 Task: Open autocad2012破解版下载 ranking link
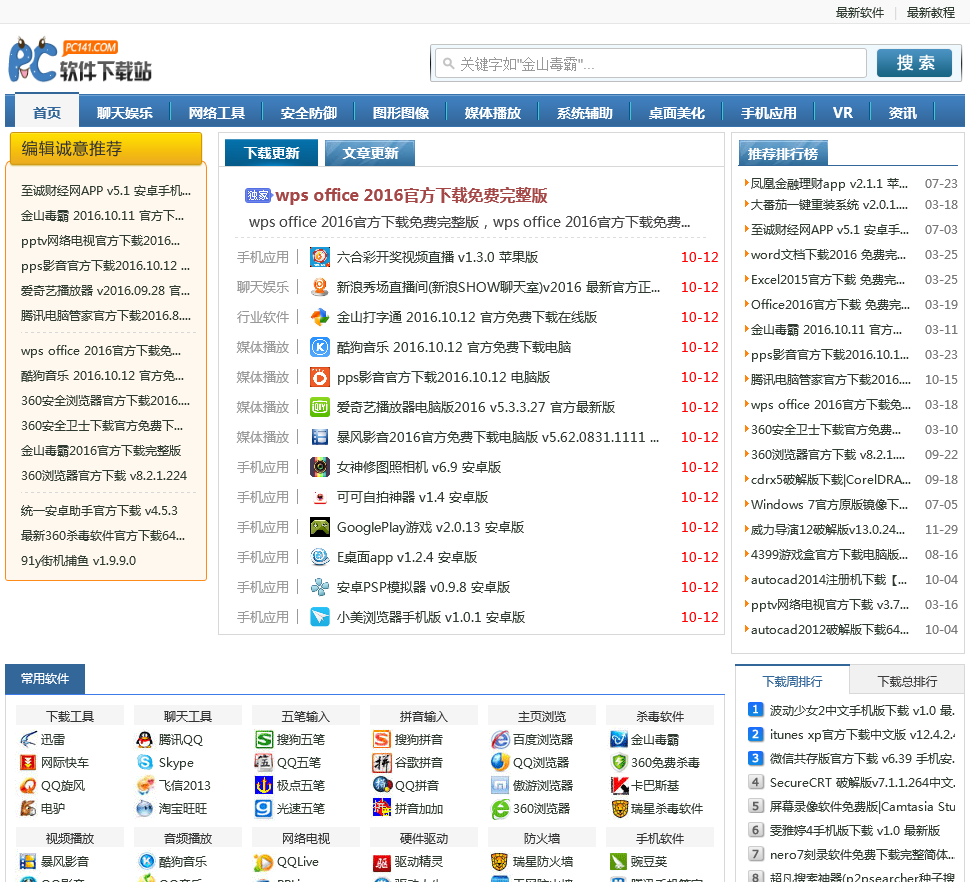click(x=829, y=630)
